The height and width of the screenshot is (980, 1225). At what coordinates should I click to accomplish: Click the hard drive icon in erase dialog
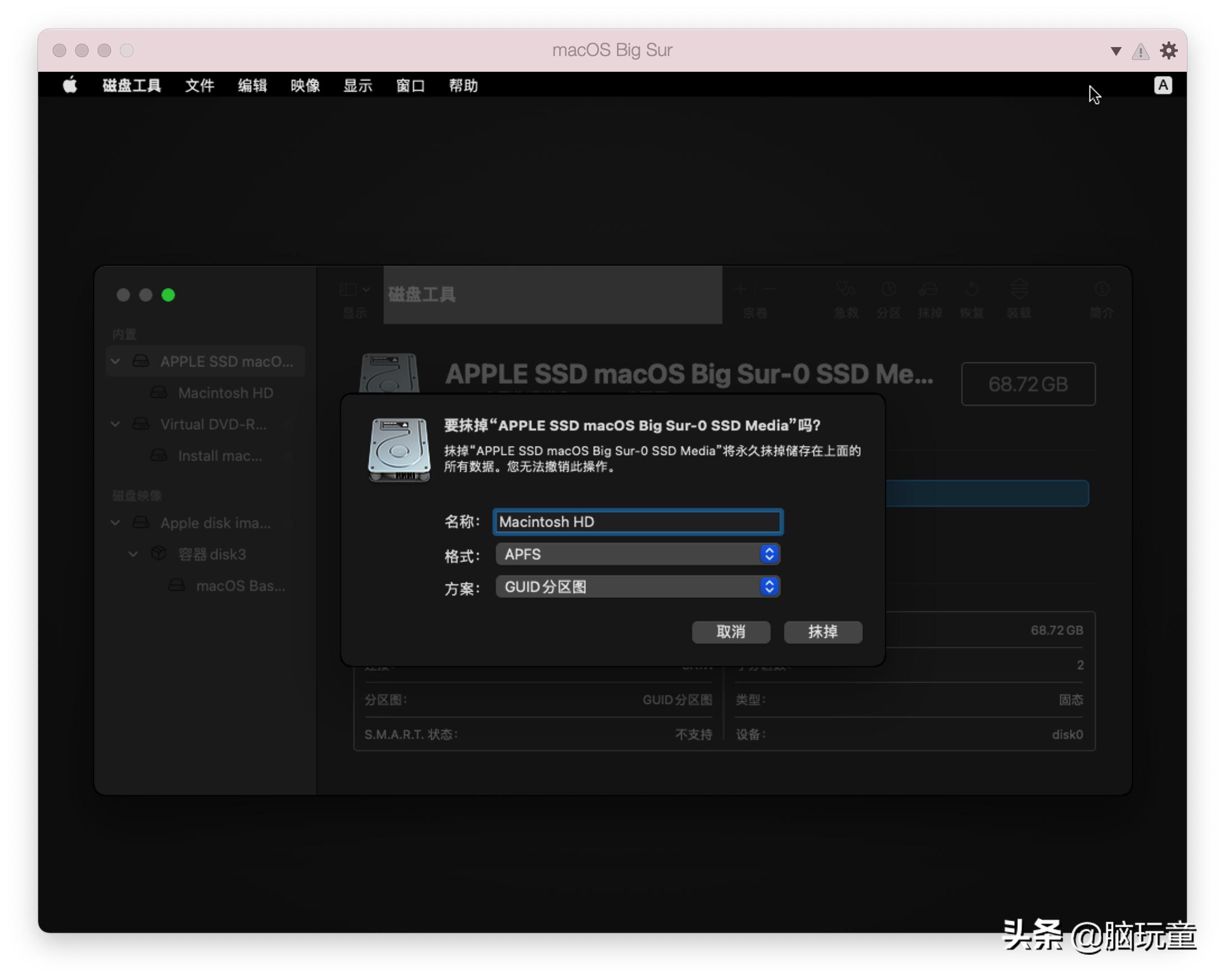(x=399, y=450)
